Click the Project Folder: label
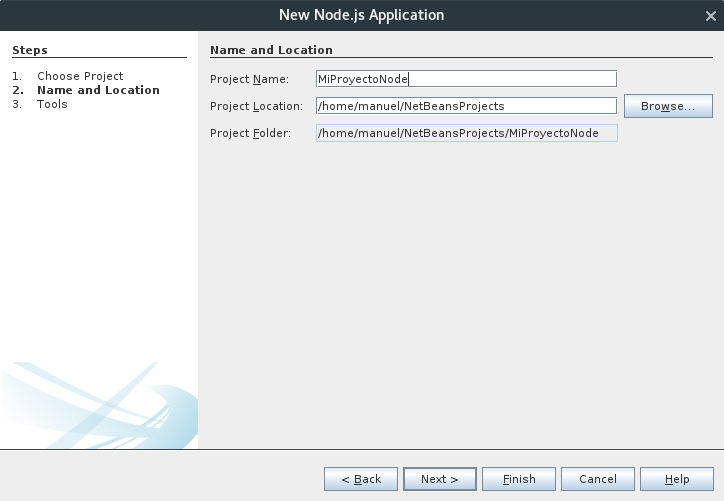 [x=250, y=133]
